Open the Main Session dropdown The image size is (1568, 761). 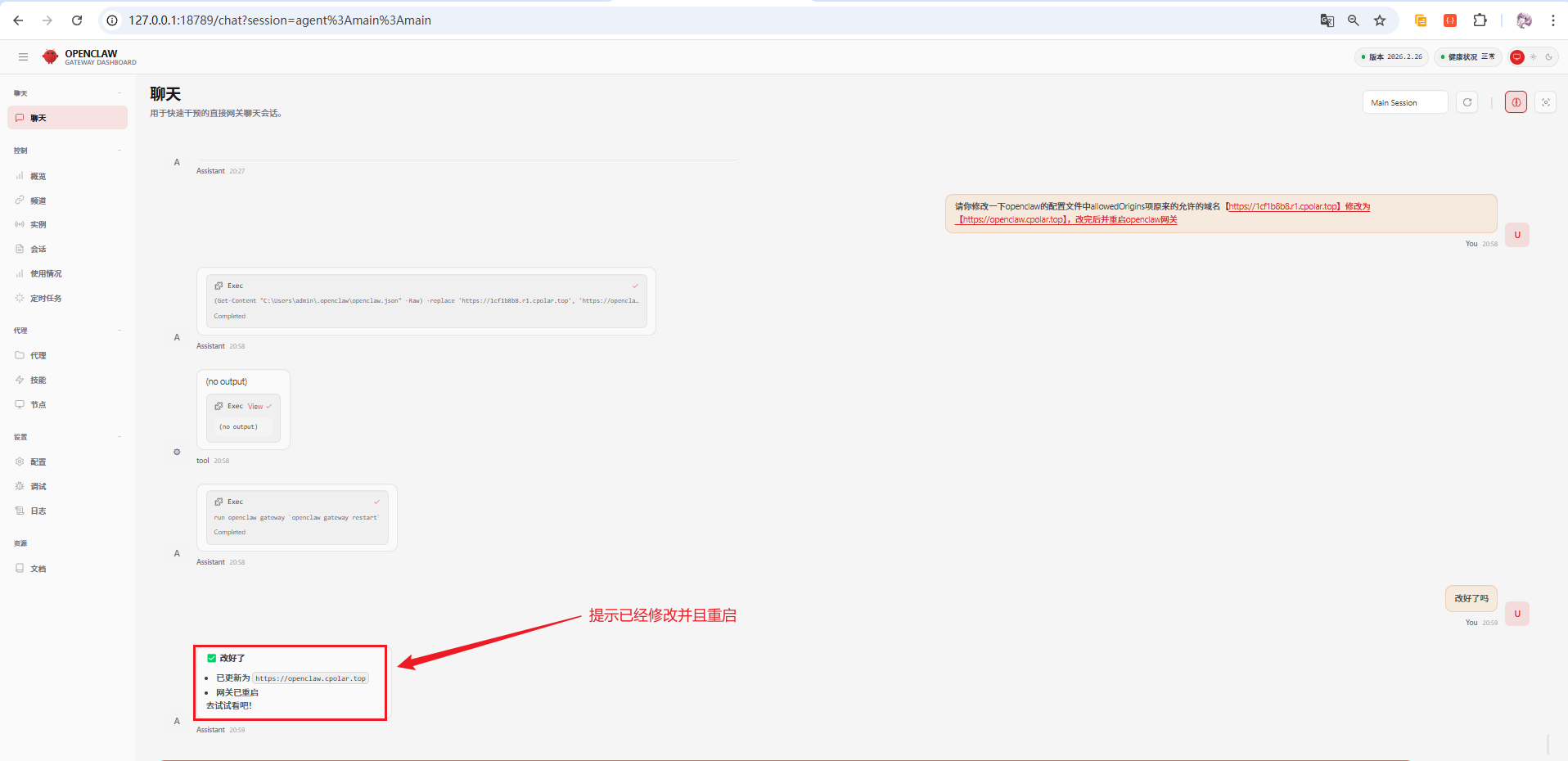[1404, 102]
